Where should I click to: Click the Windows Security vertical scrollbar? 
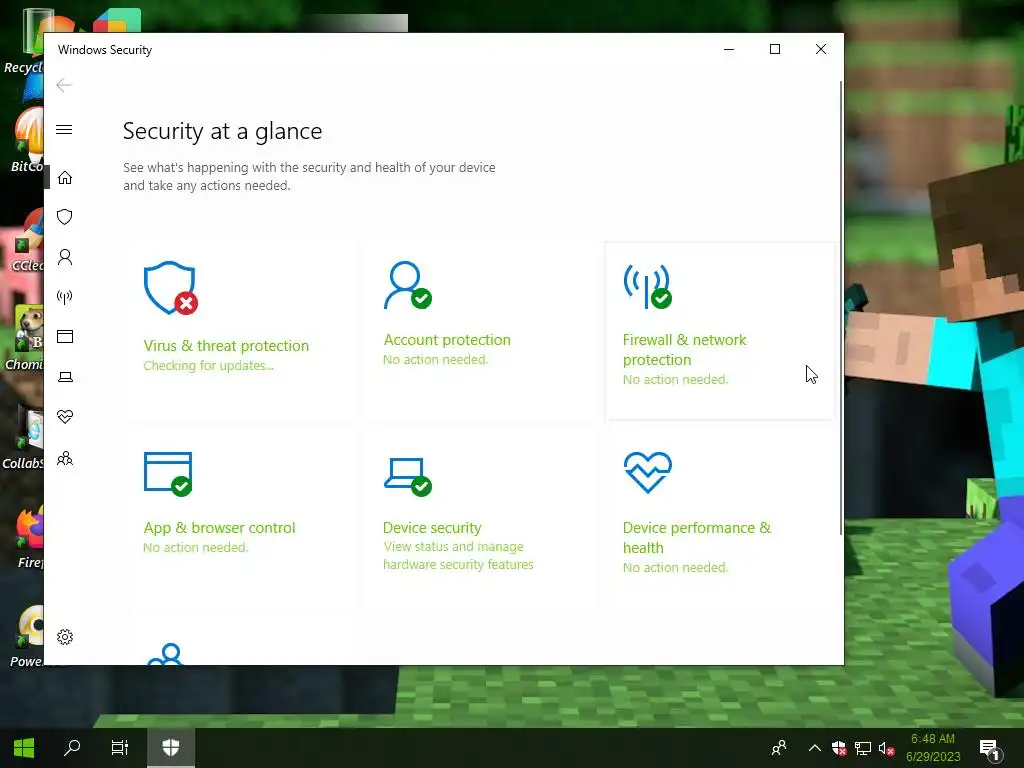tap(840, 307)
